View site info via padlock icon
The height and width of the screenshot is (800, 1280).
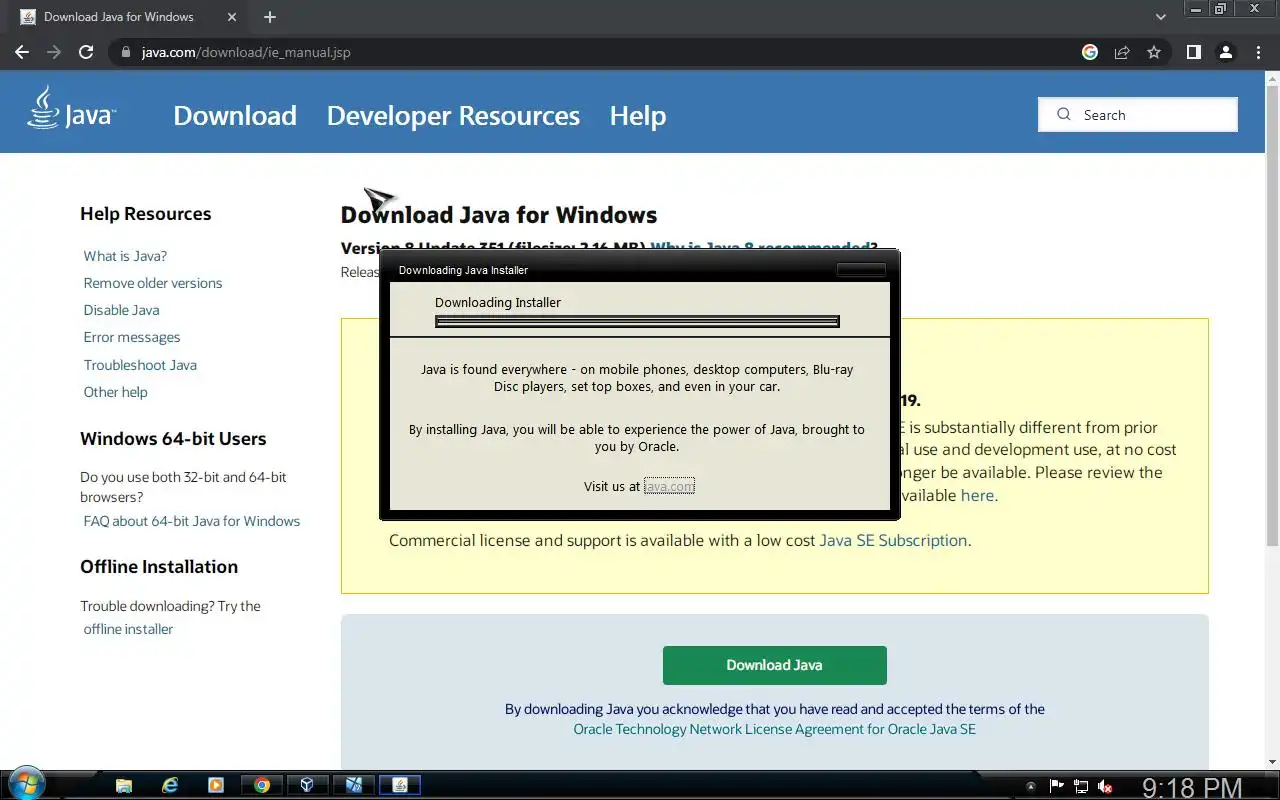click(126, 52)
